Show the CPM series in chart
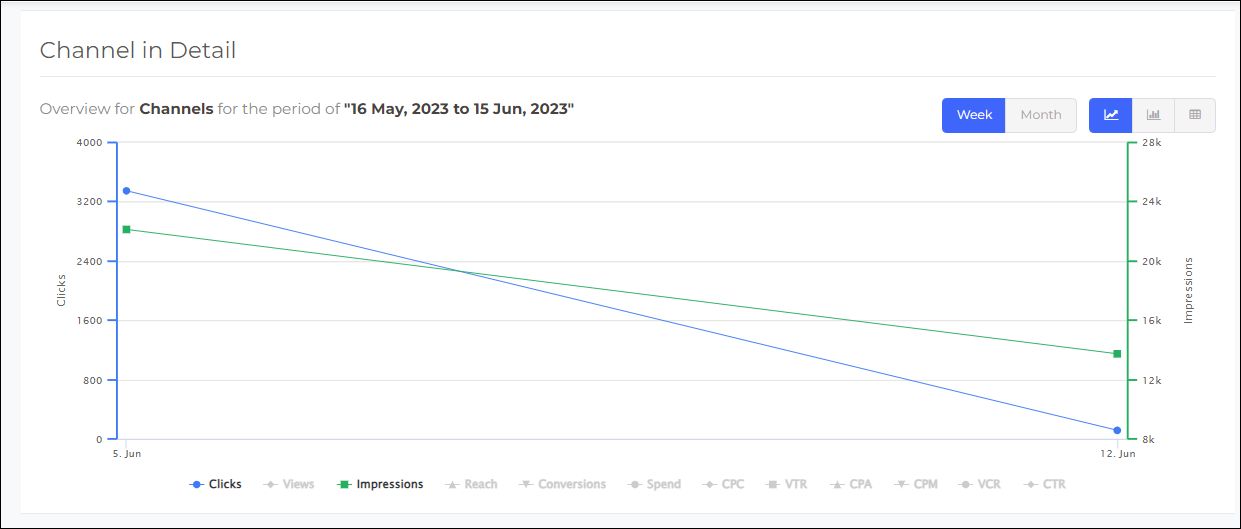1241x529 pixels. coord(915,484)
